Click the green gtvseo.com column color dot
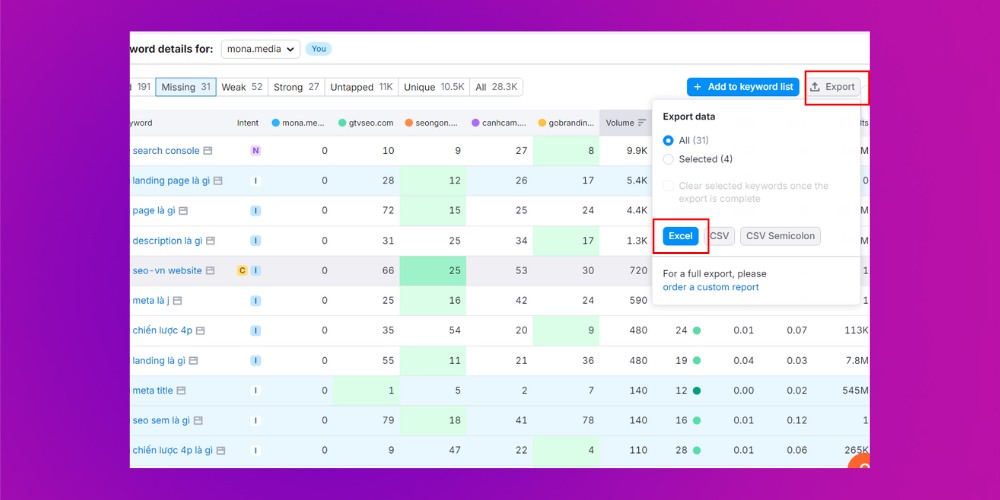Image resolution: width=1000 pixels, height=500 pixels. pos(342,122)
